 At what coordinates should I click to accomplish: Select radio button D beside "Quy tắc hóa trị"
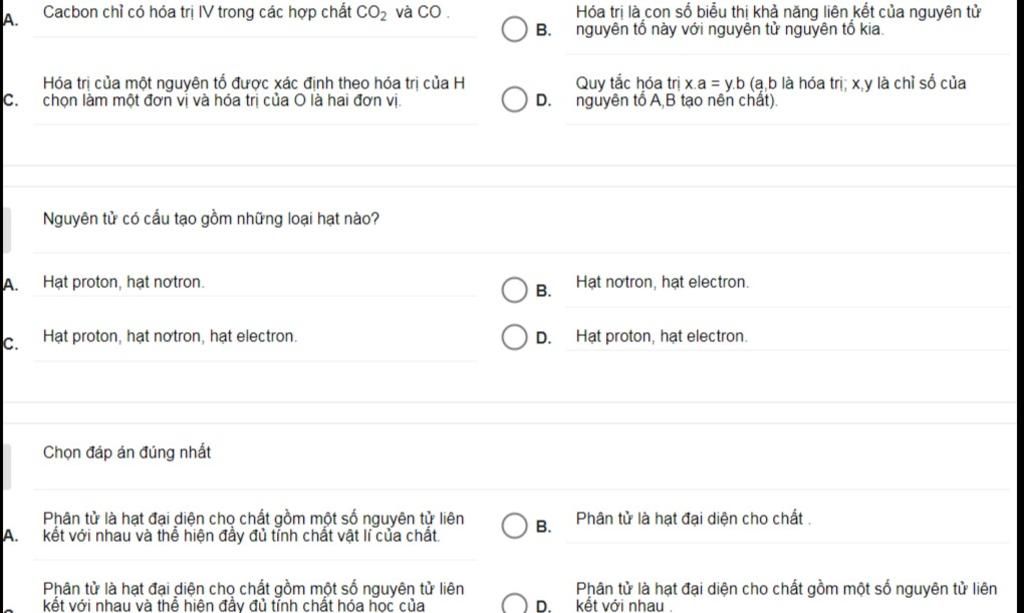tap(513, 100)
